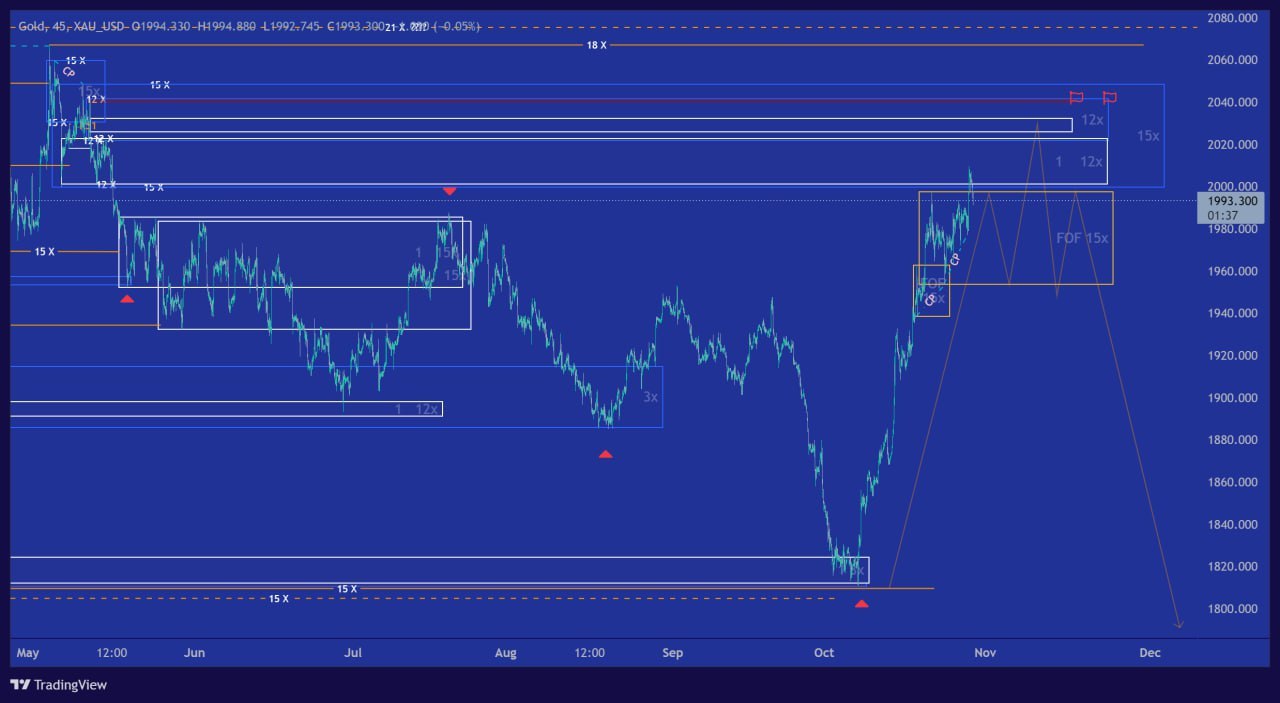Viewport: 1280px width, 703px height.
Task: Click the Gold XAU_USD symbol title
Action: [x=68, y=26]
